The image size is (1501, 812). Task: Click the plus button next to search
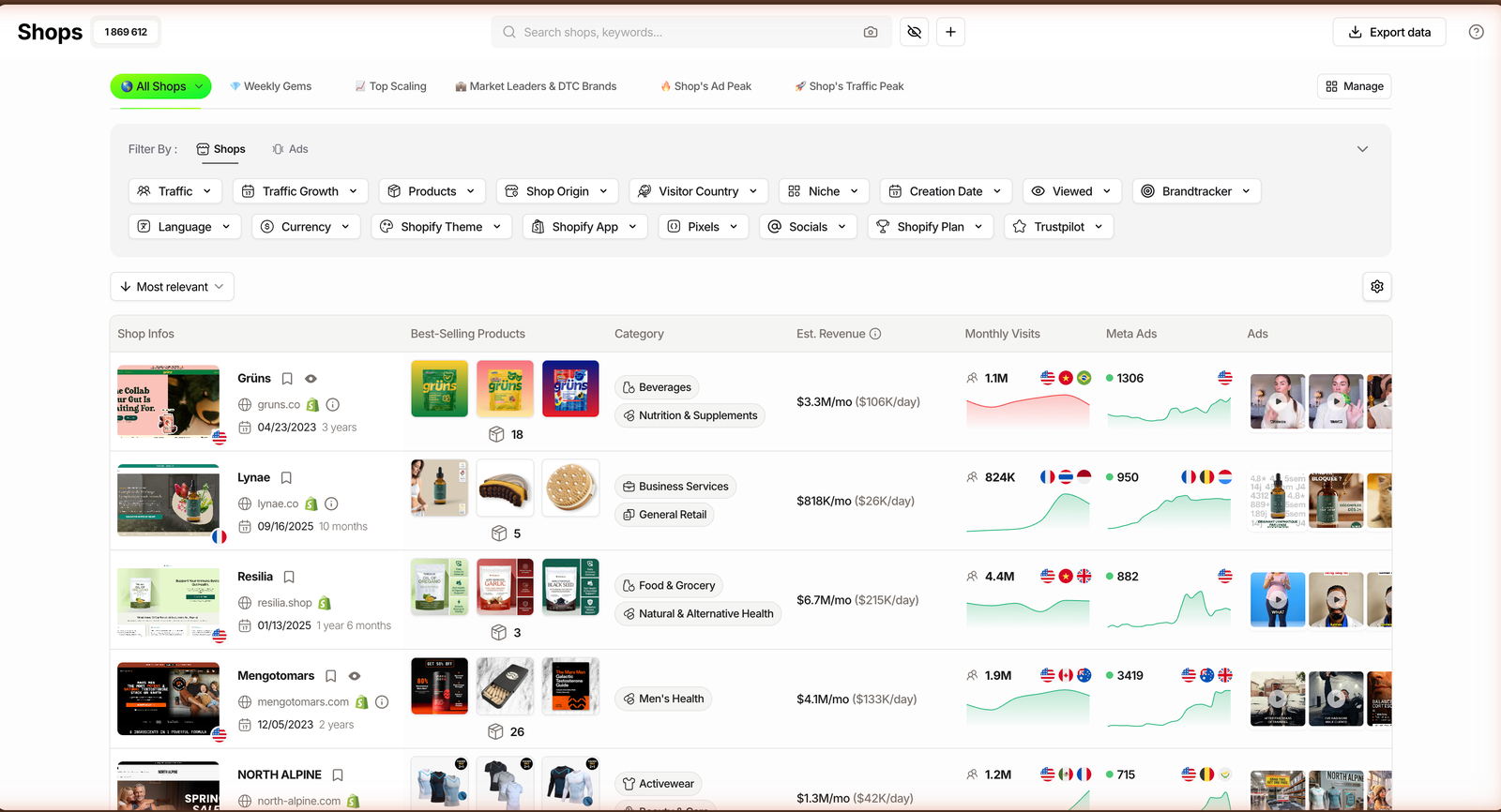[950, 32]
